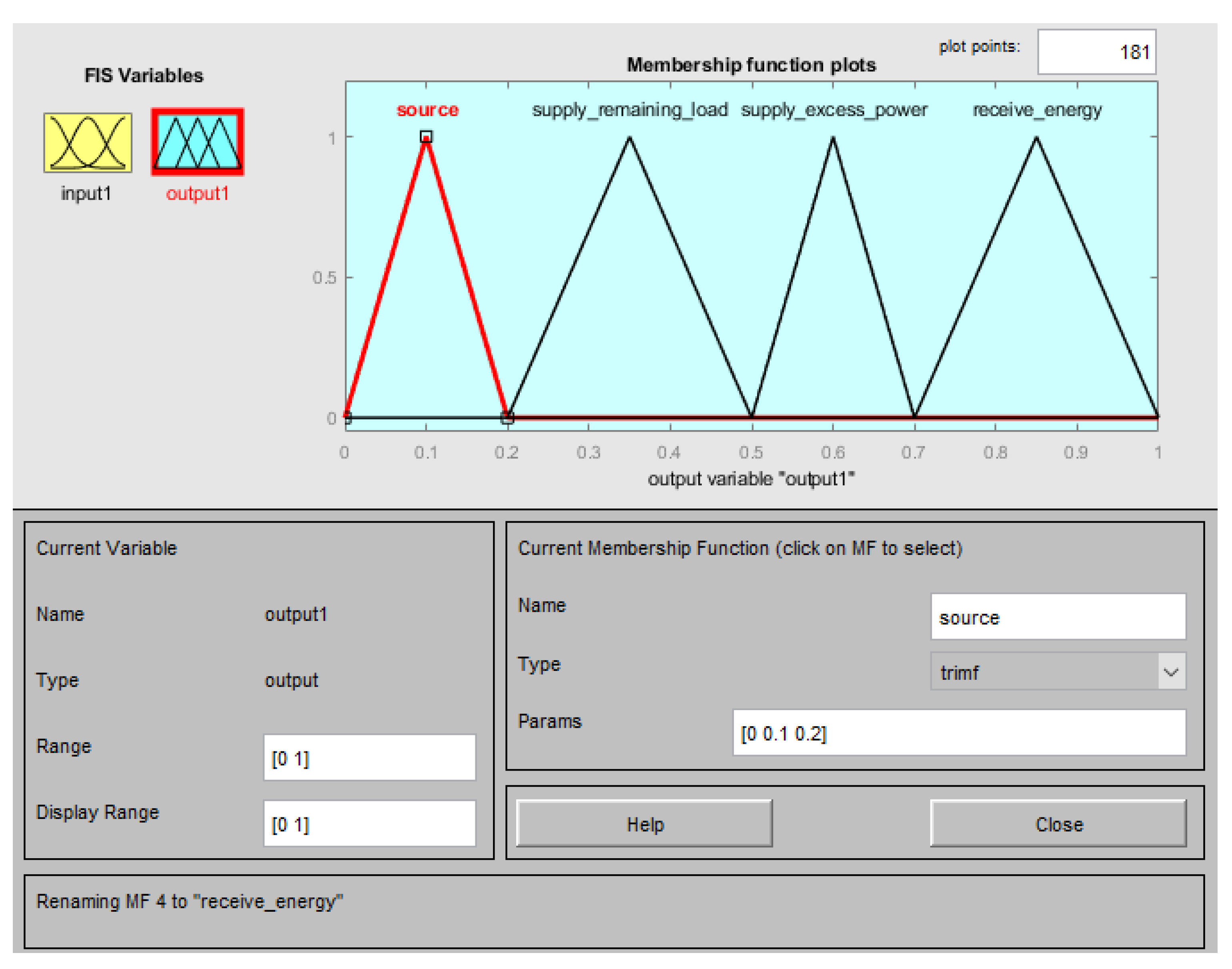
Task: Select the input1 variable icon
Action: [87, 142]
